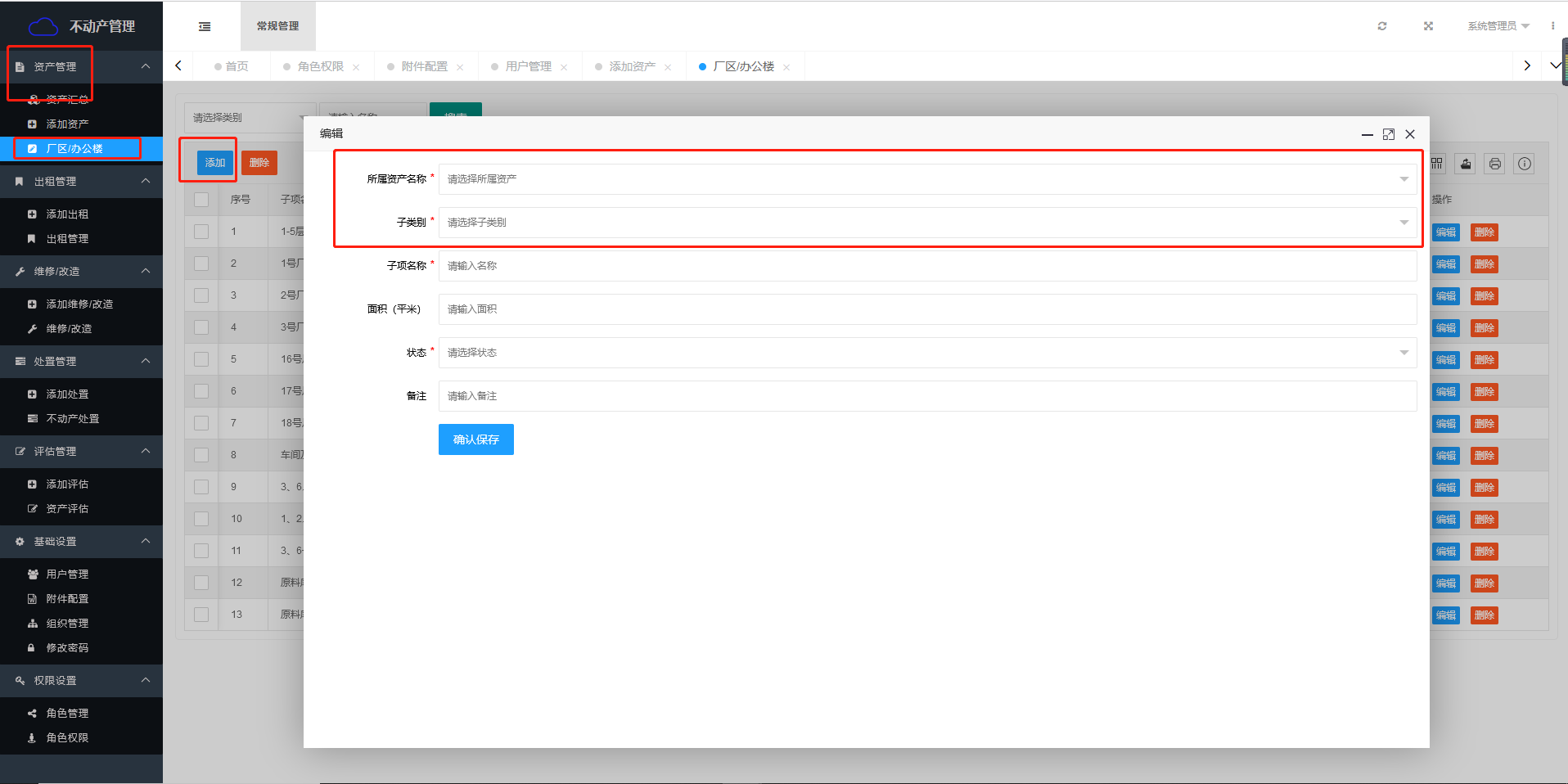1568x784 pixels.
Task: Switch to the 首页 tab
Action: (x=232, y=66)
